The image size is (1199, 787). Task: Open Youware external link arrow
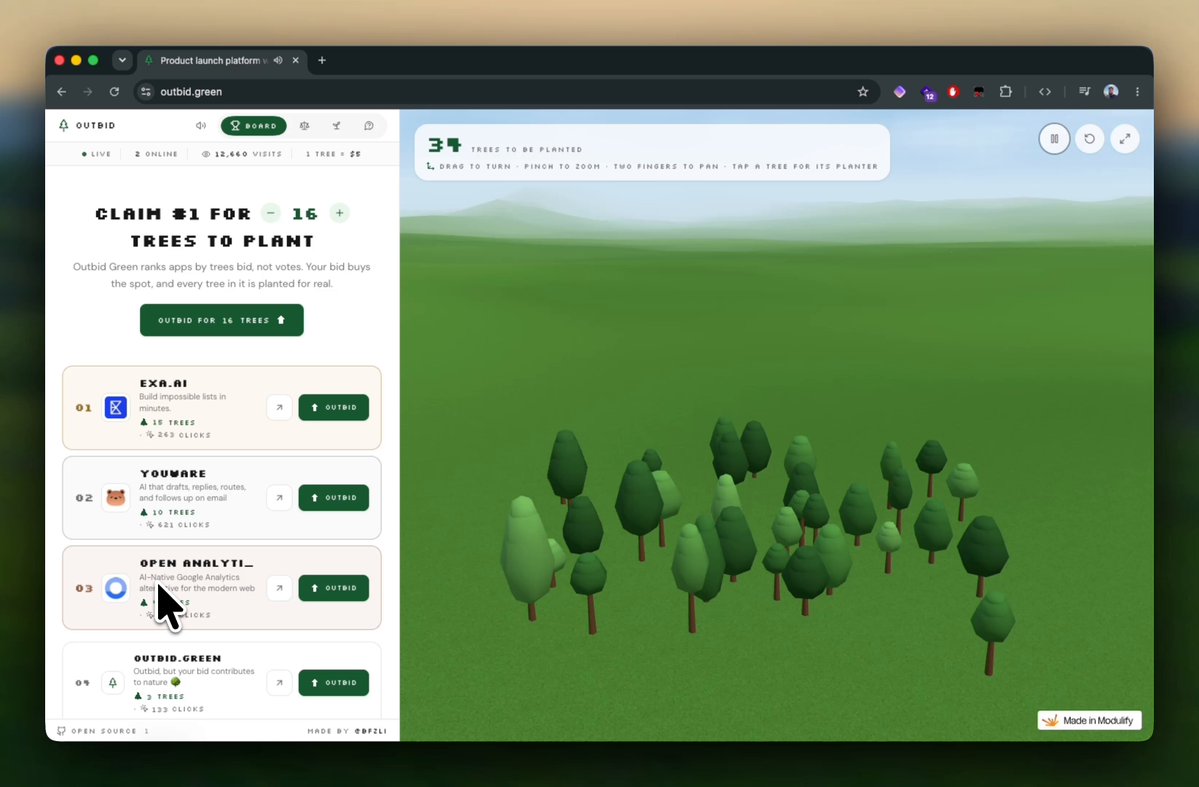[279, 498]
